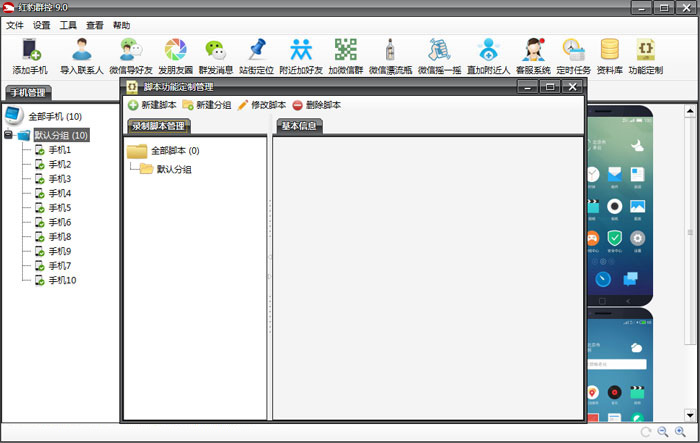Minimize the 脚本功能定制管理 dialog
The height and width of the screenshot is (443, 700).
pos(528,87)
